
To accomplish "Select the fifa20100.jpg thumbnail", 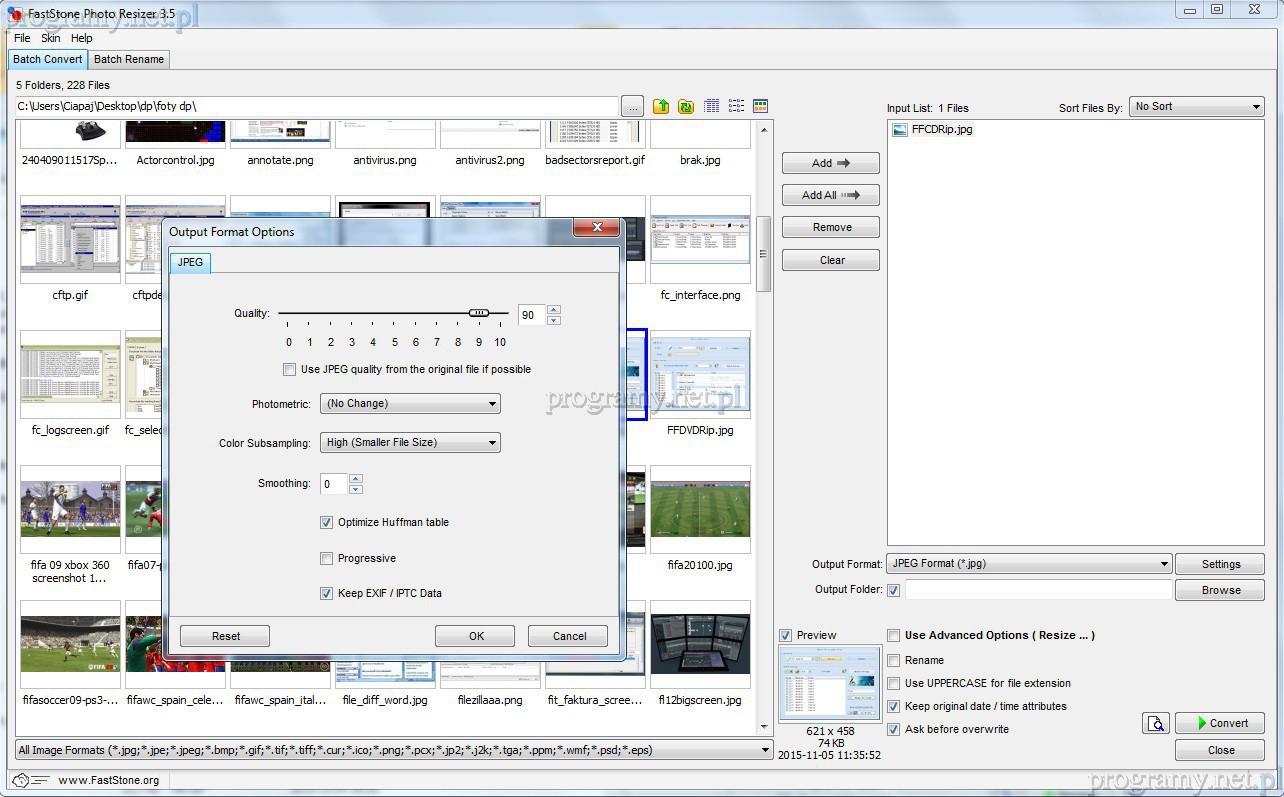I will [700, 510].
